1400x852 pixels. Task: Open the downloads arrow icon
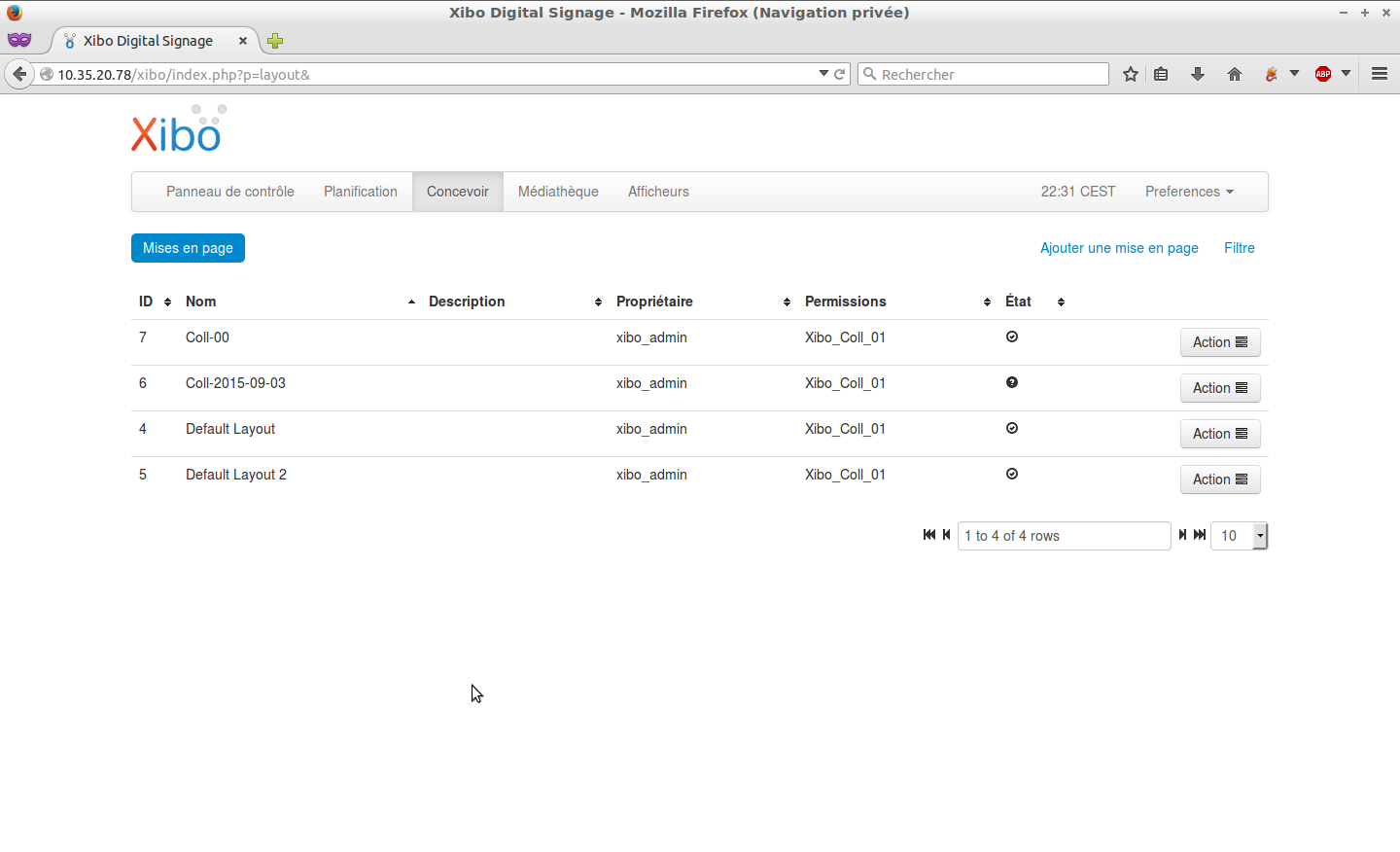coord(1198,74)
